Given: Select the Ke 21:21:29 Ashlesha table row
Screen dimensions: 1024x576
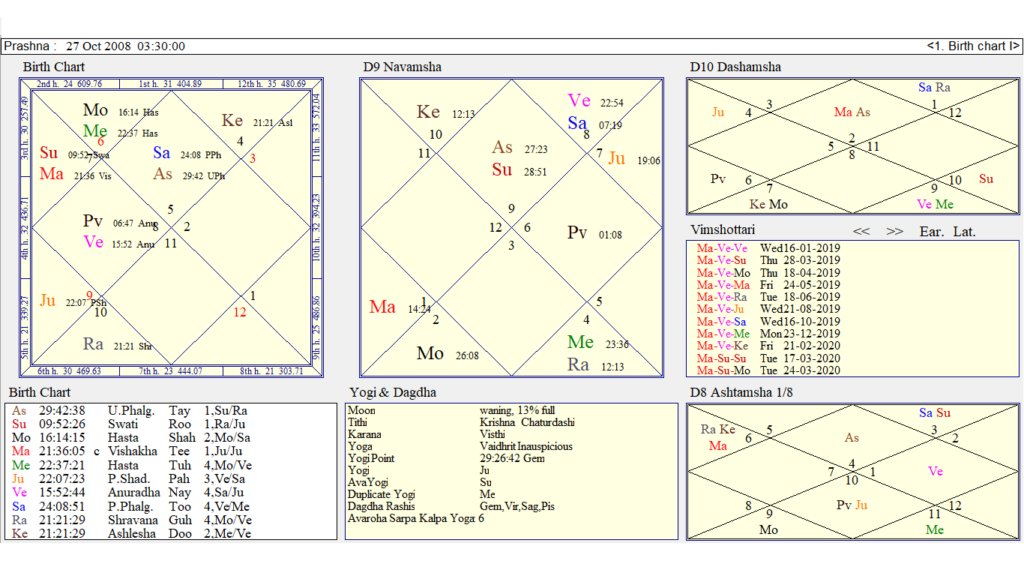Looking at the screenshot, I should [x=129, y=534].
